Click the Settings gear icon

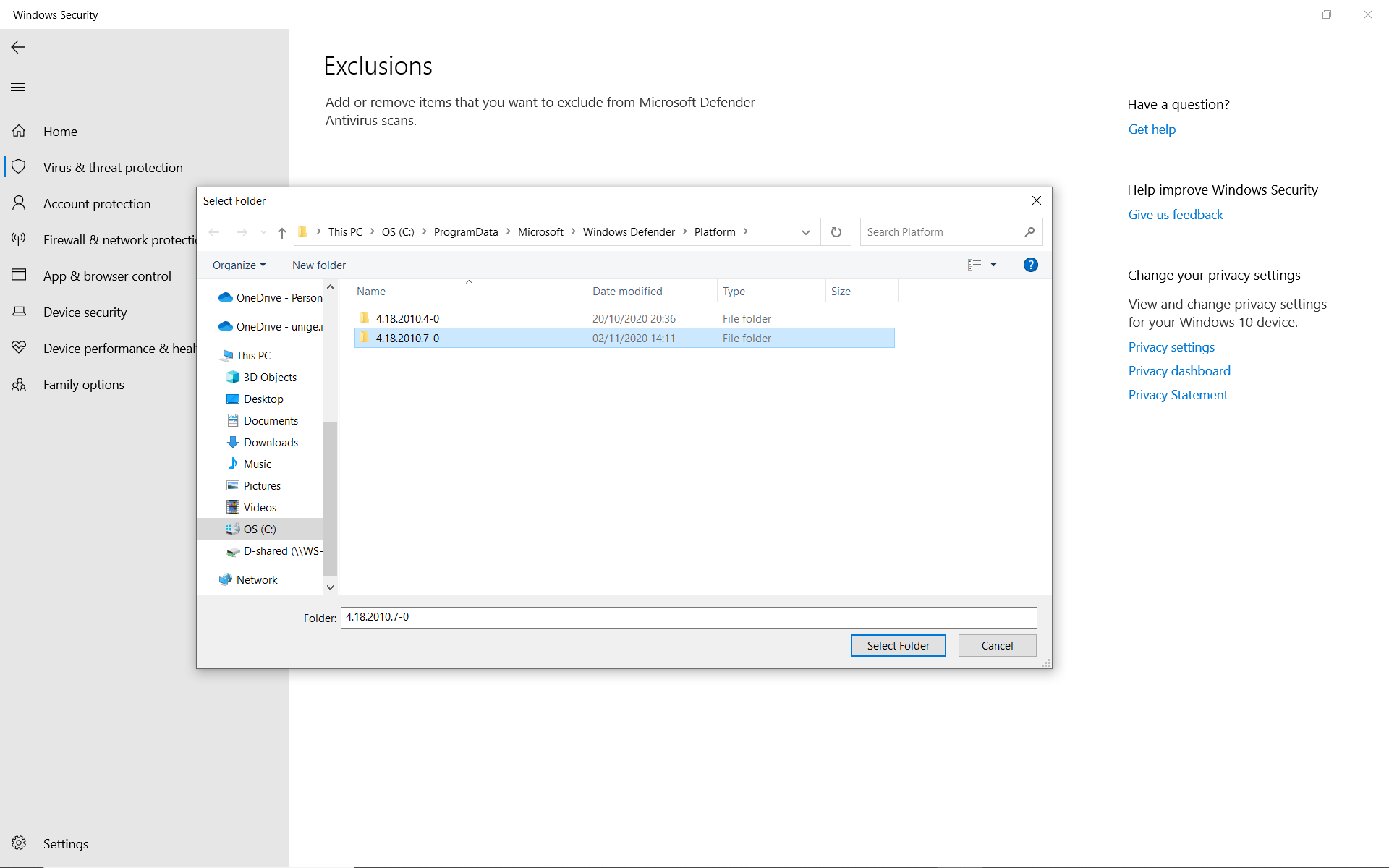tap(19, 843)
